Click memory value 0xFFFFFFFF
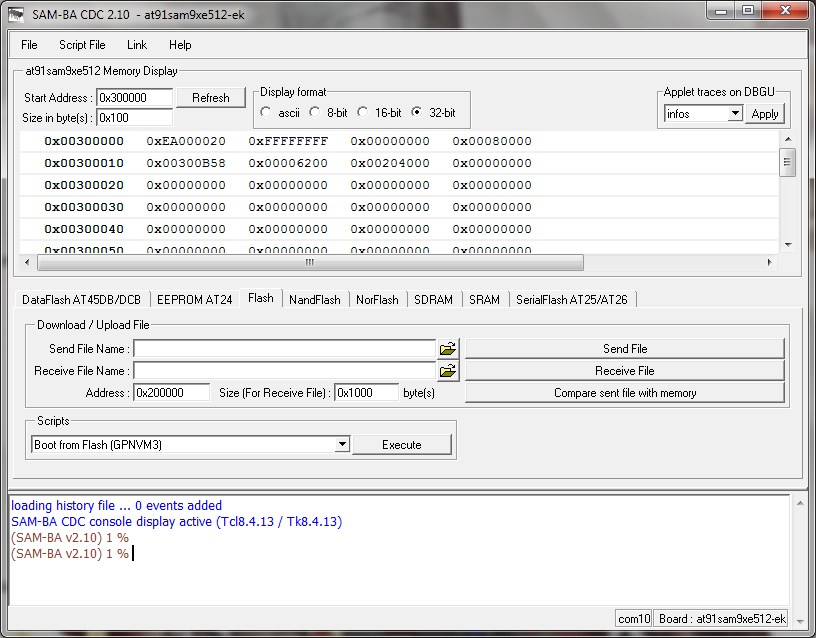The image size is (816, 638). click(x=288, y=141)
